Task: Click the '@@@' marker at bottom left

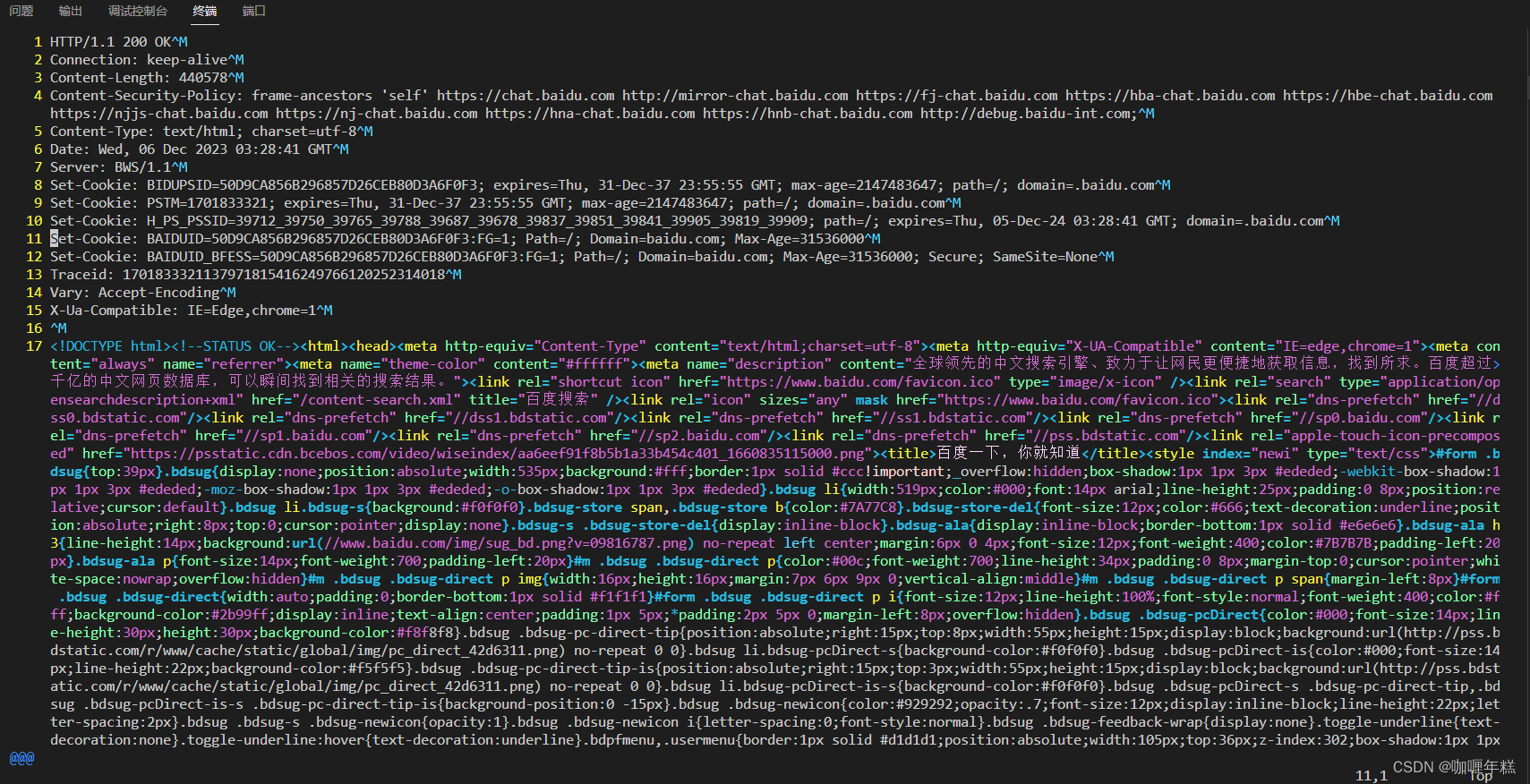Action: click(21, 758)
